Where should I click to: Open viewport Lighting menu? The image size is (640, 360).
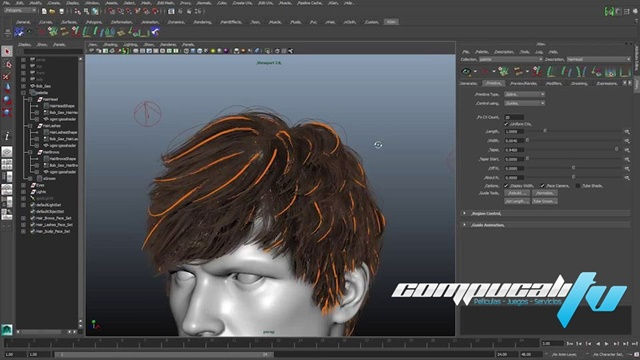coord(130,44)
